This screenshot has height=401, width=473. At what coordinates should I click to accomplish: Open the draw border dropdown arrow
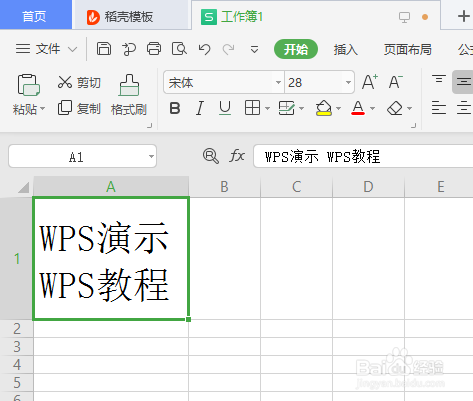click(302, 108)
